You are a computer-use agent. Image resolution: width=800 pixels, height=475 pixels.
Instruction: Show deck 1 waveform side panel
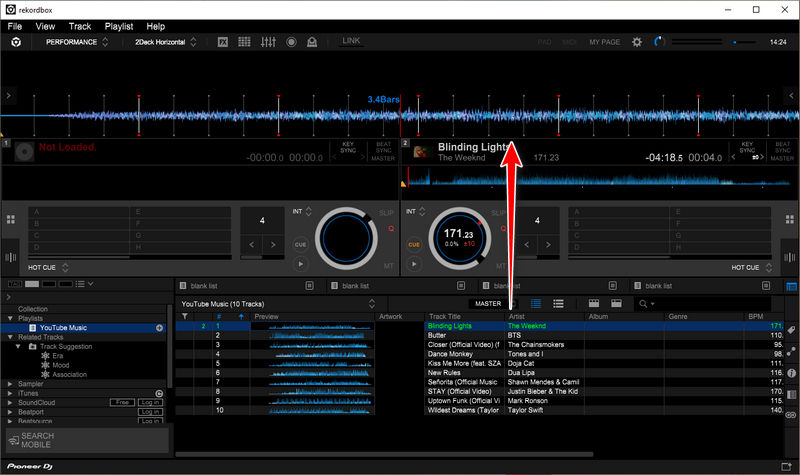click(11, 257)
